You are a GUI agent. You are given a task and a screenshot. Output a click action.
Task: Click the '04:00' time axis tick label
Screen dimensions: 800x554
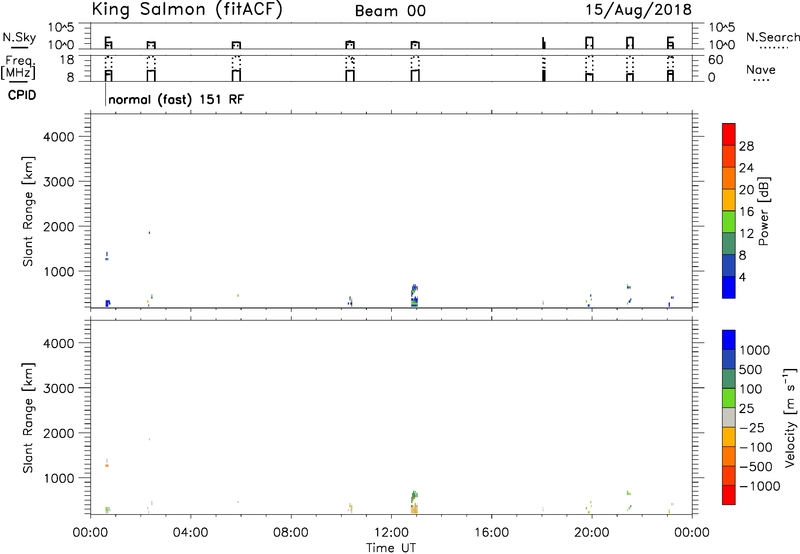click(191, 533)
